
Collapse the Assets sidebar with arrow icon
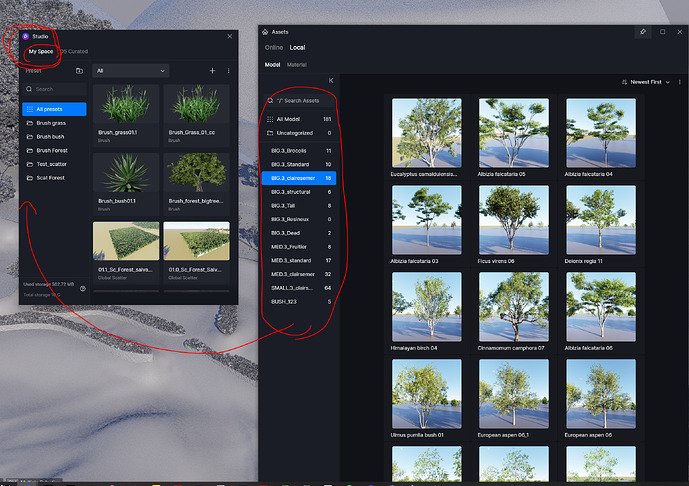pyautogui.click(x=331, y=80)
